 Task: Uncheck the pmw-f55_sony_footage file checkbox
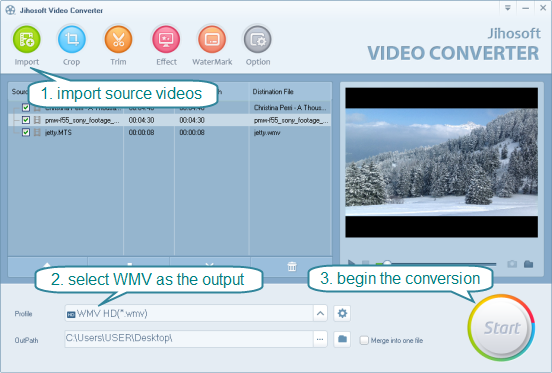click(x=26, y=120)
